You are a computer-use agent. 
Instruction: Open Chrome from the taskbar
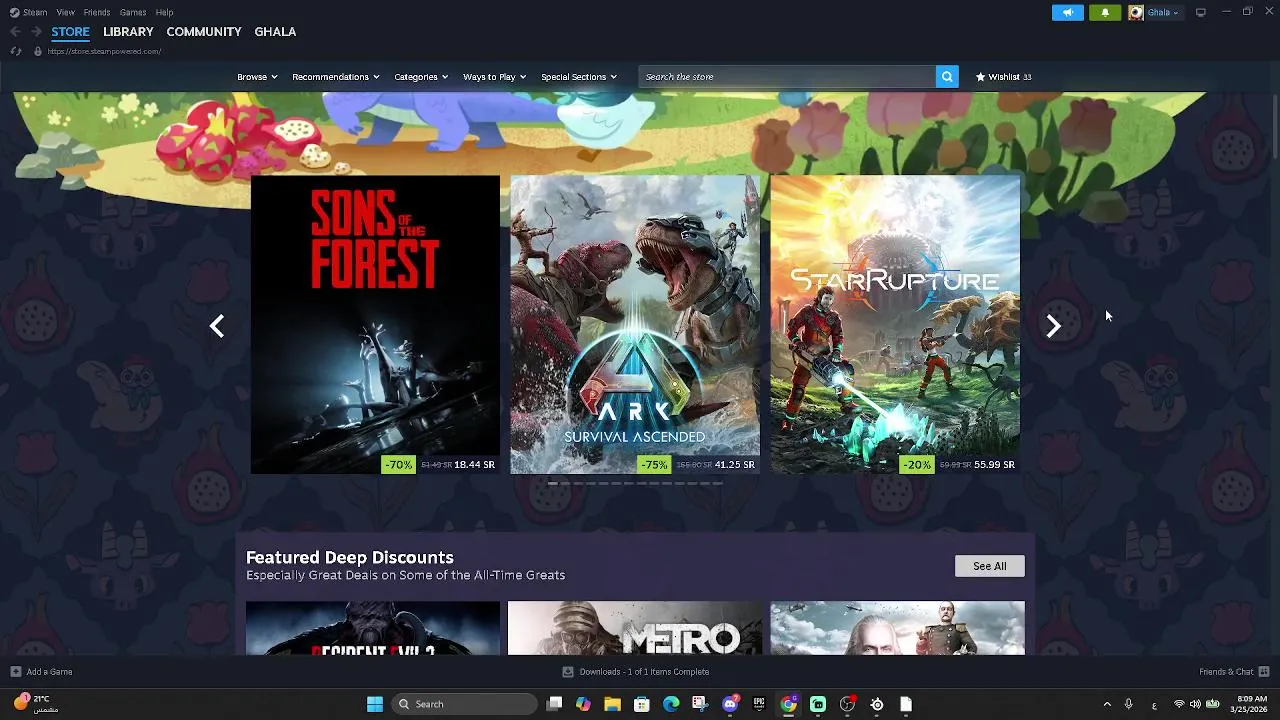(x=789, y=704)
